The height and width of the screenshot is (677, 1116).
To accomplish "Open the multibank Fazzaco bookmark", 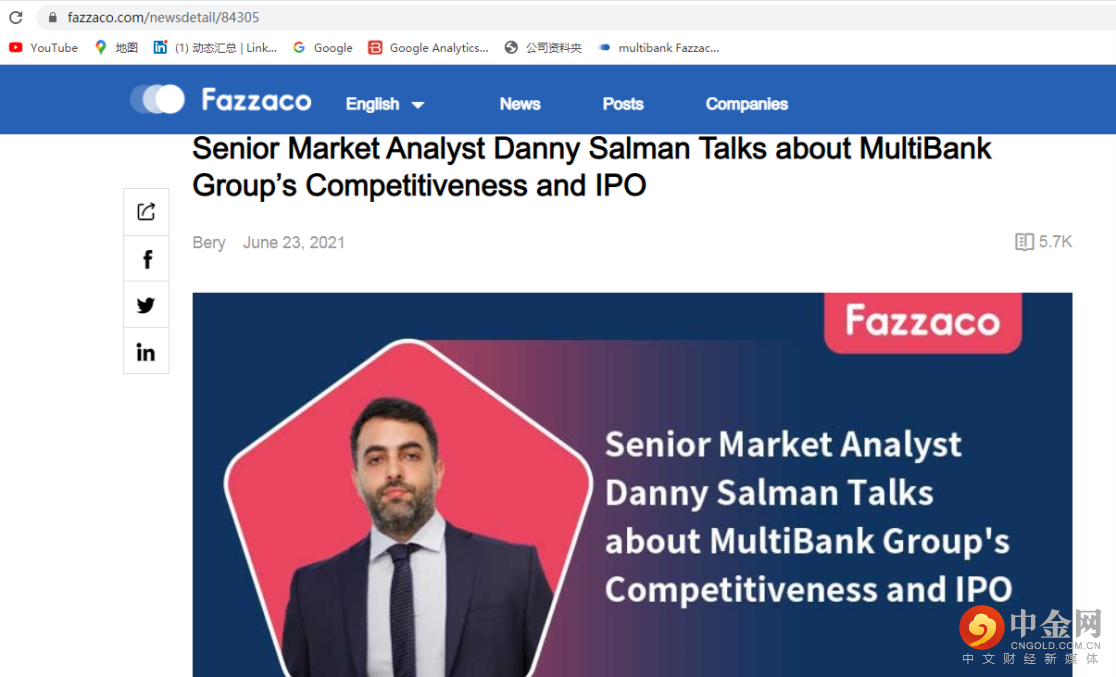I will [658, 47].
